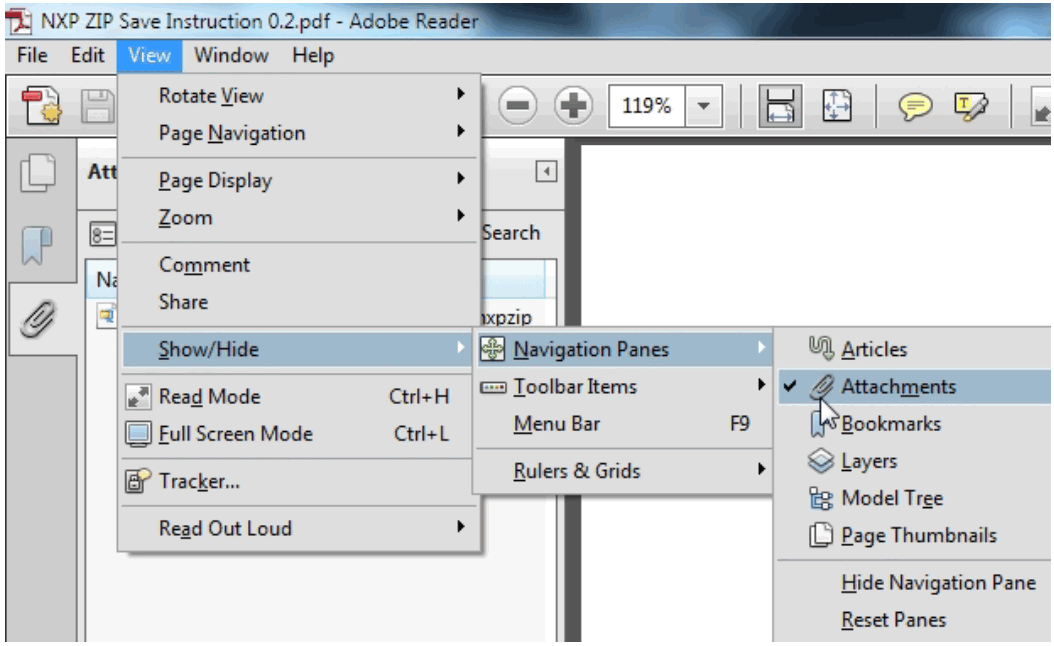Expand the Page Navigation submenu
Image resolution: width=1054 pixels, height=646 pixels.
click(x=460, y=130)
